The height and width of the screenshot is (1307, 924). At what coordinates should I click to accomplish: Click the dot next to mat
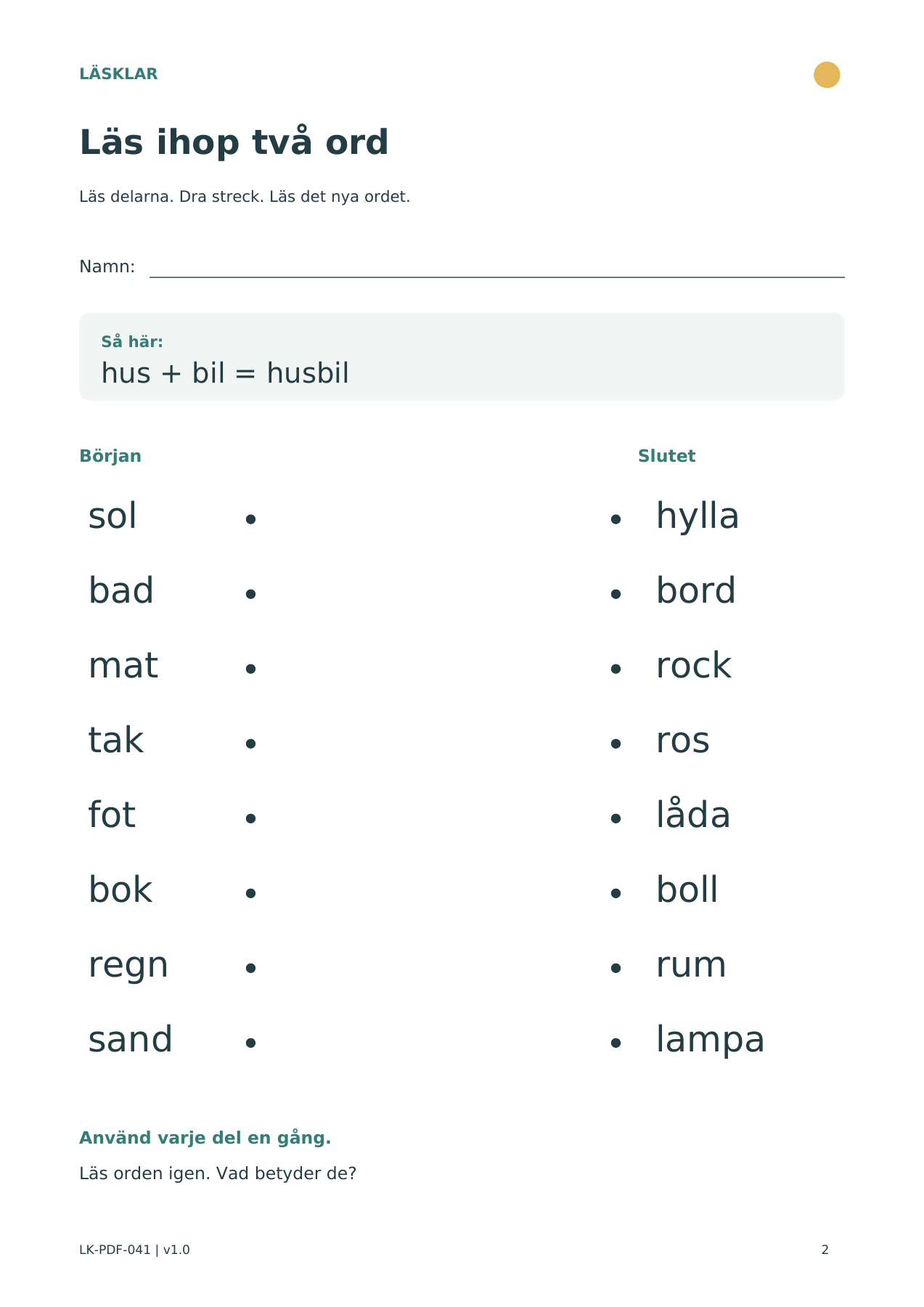(x=250, y=669)
